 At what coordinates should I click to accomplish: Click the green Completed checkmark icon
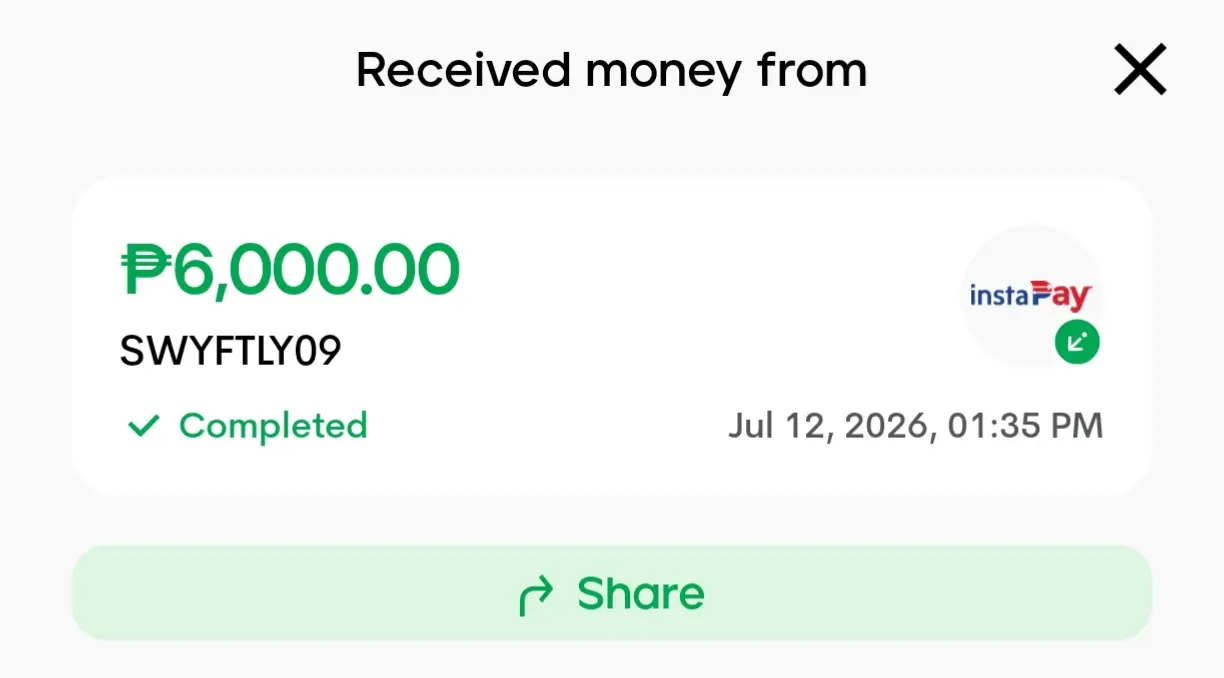tap(143, 427)
